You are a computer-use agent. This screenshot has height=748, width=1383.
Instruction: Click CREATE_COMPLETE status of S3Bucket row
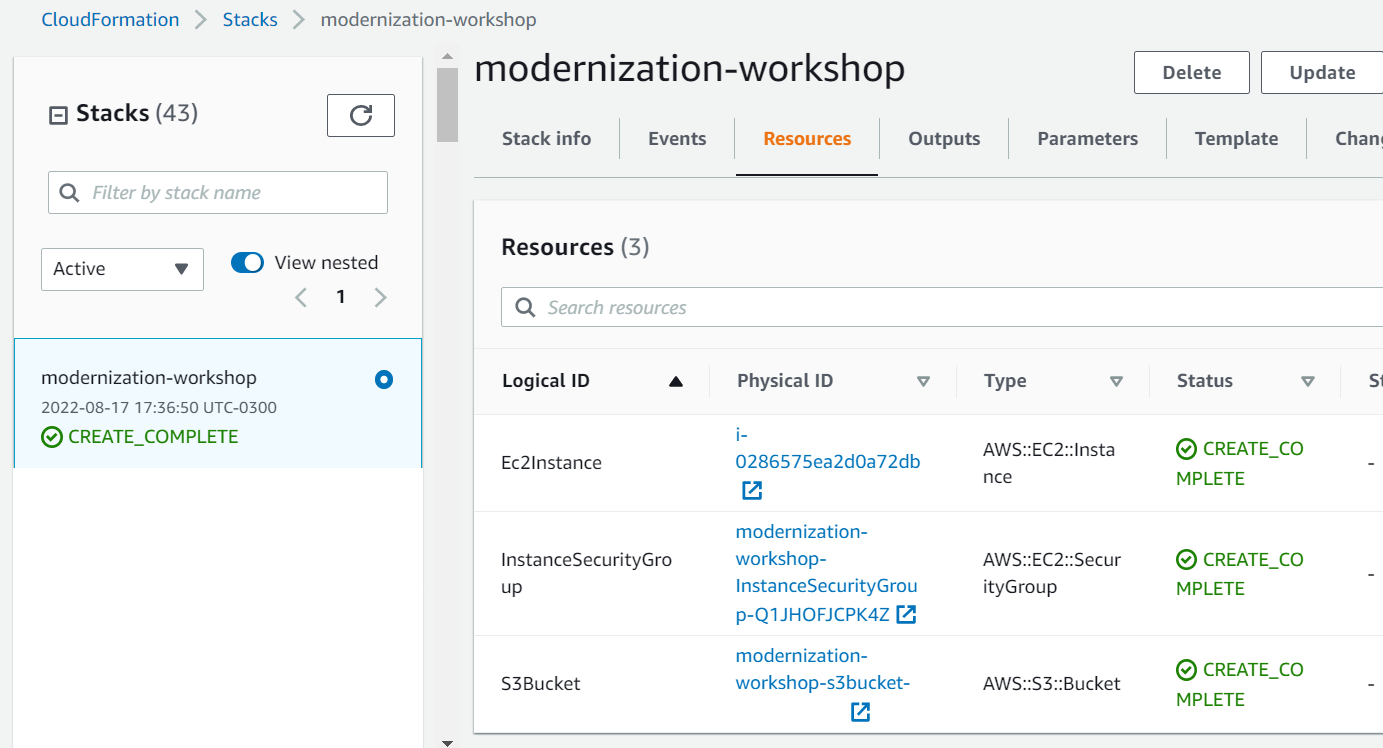[1240, 684]
